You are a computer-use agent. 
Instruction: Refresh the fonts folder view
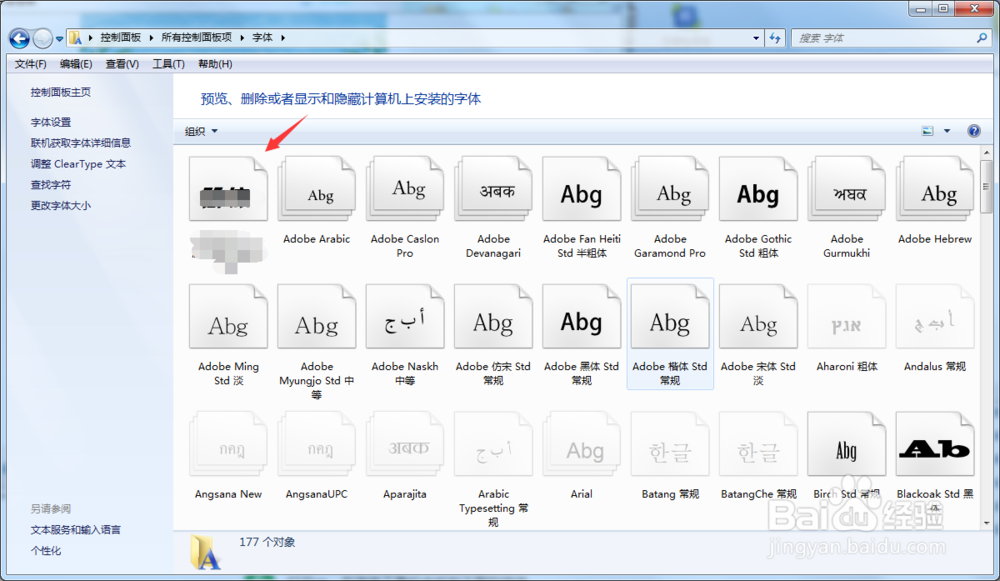pyautogui.click(x=775, y=38)
